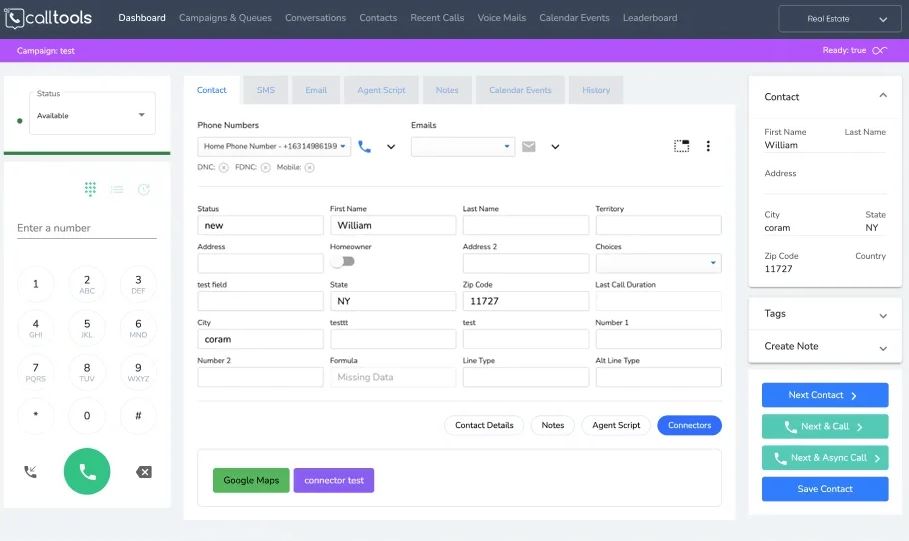Click the green dial call button
909x541 pixels.
point(87,471)
